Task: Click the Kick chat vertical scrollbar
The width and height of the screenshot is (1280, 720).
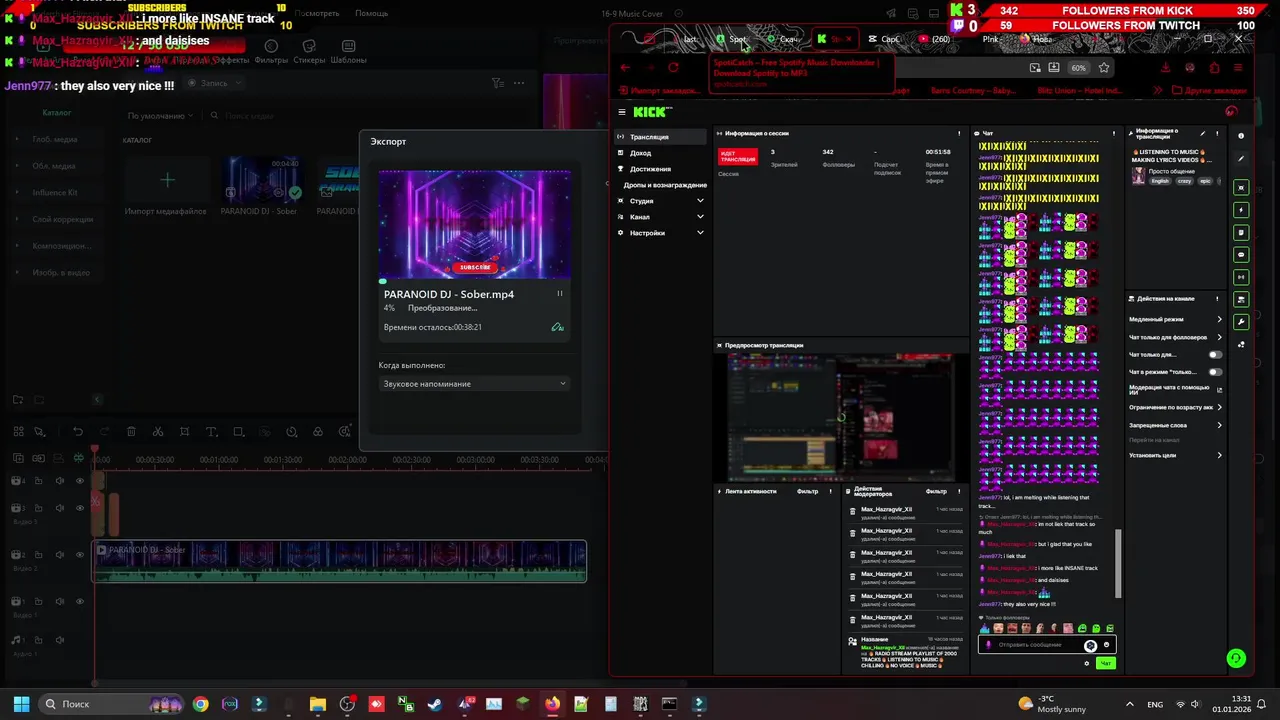Action: click(1118, 564)
